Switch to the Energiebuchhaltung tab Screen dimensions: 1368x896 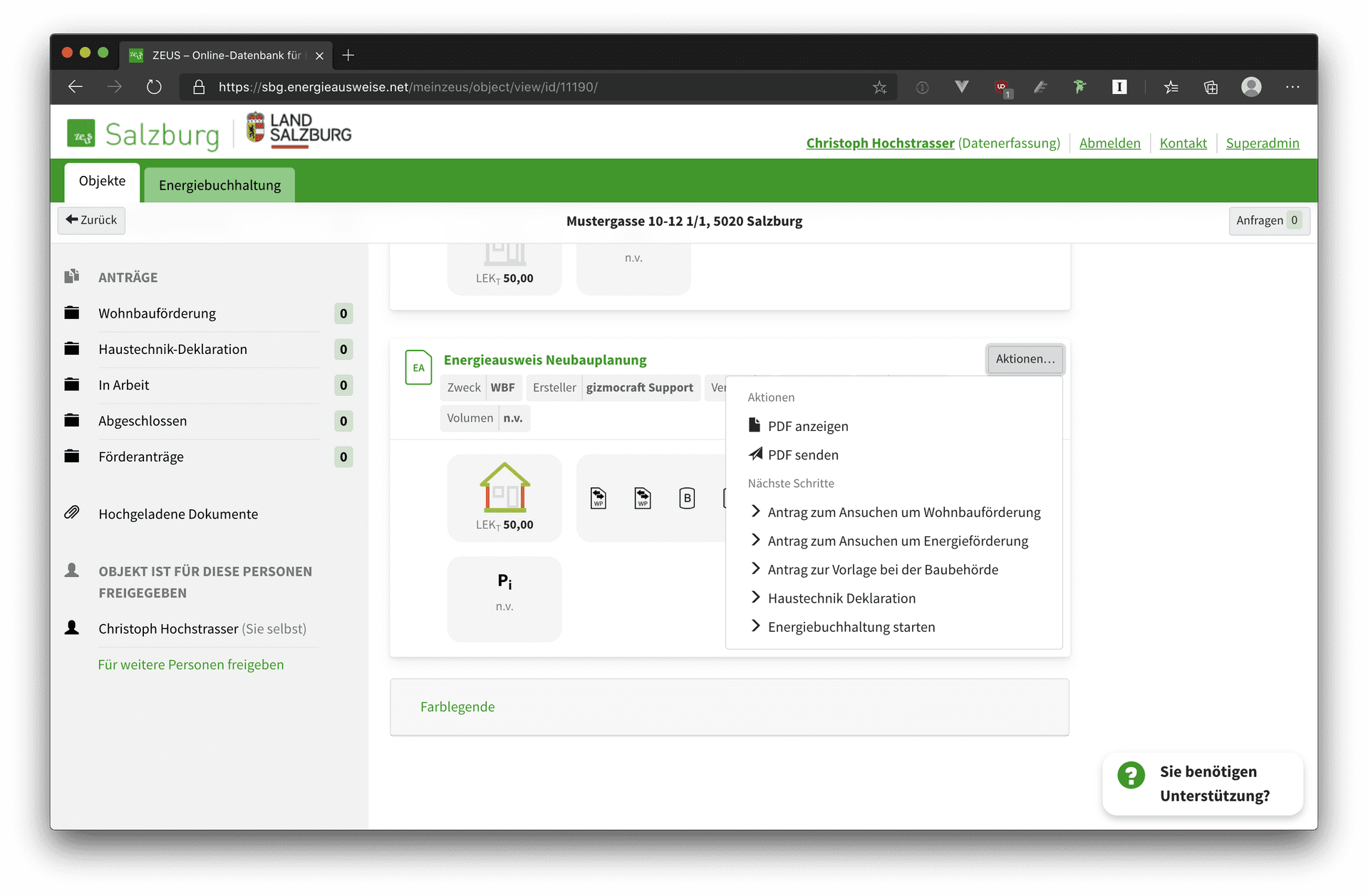pyautogui.click(x=219, y=184)
